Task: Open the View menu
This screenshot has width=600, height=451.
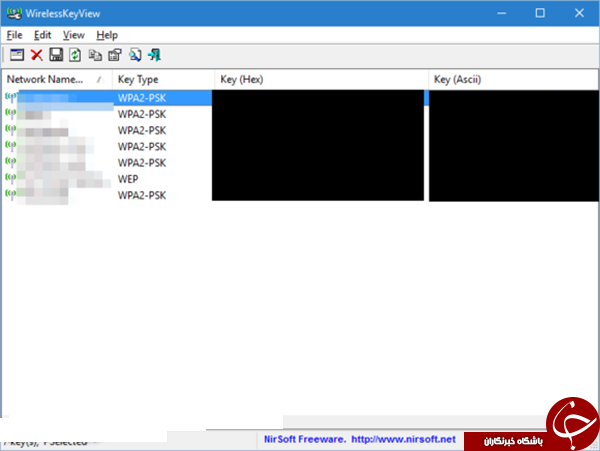Action: [73, 35]
